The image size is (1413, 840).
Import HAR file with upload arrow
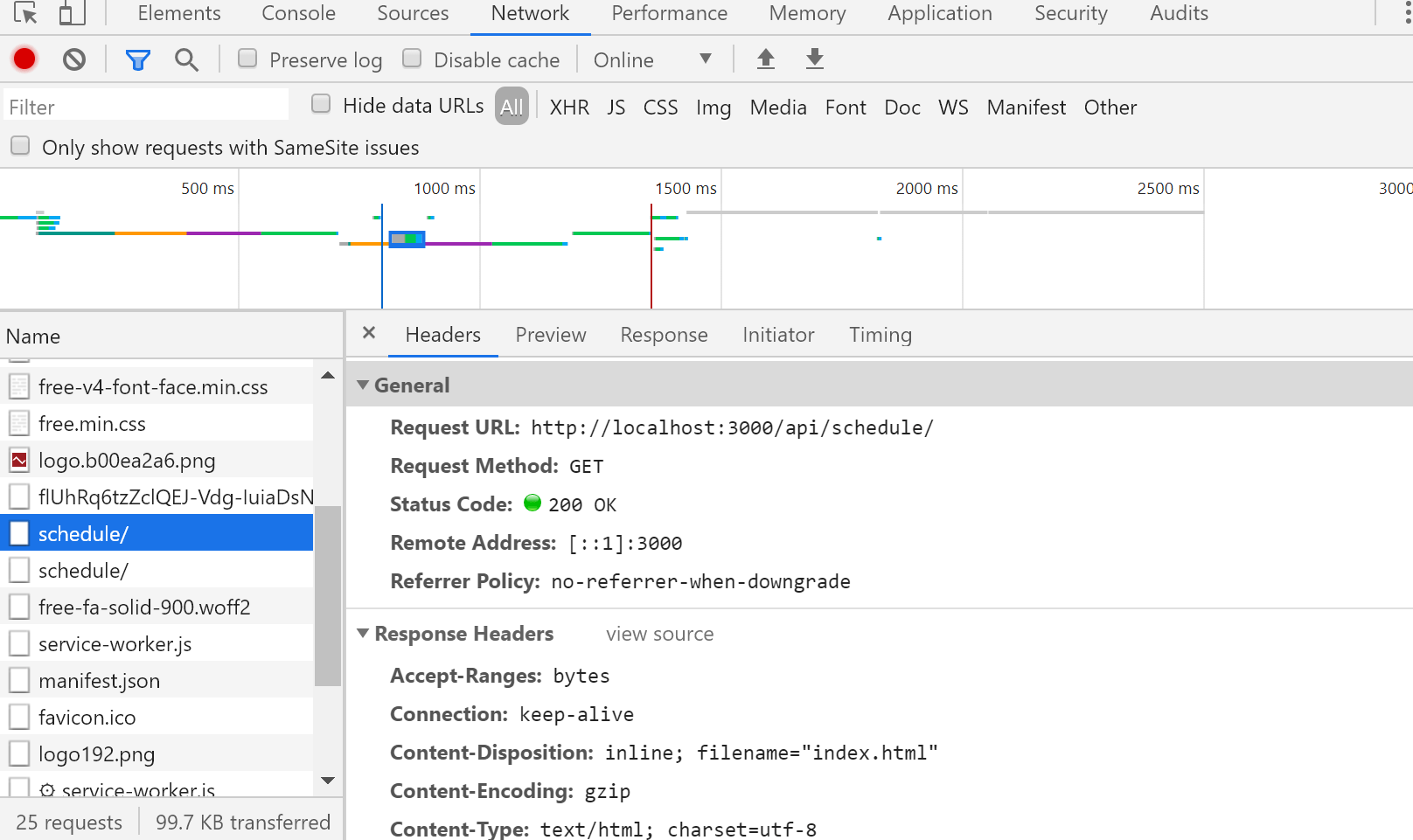(x=766, y=59)
